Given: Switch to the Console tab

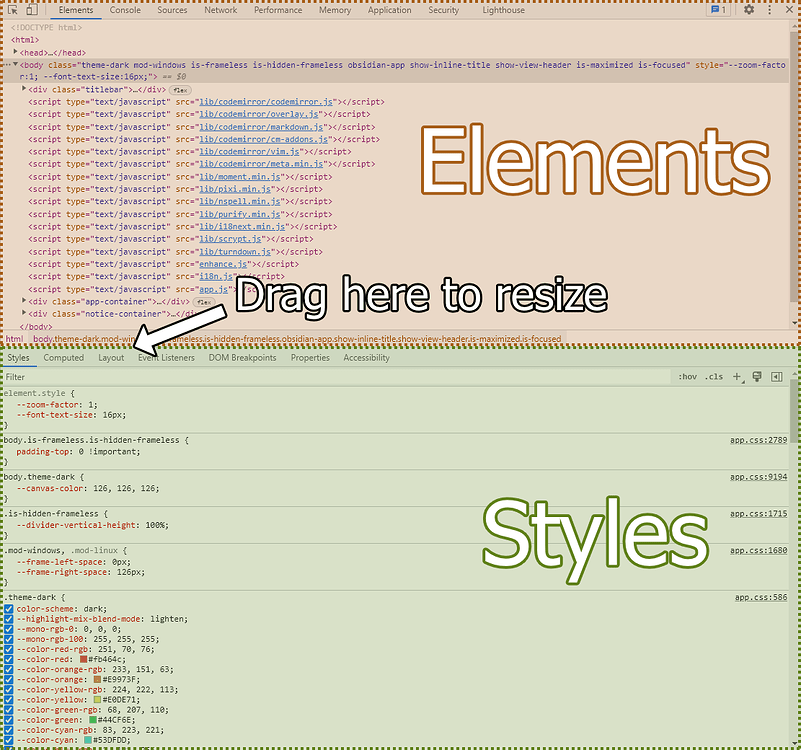Looking at the screenshot, I should (x=125, y=11).
